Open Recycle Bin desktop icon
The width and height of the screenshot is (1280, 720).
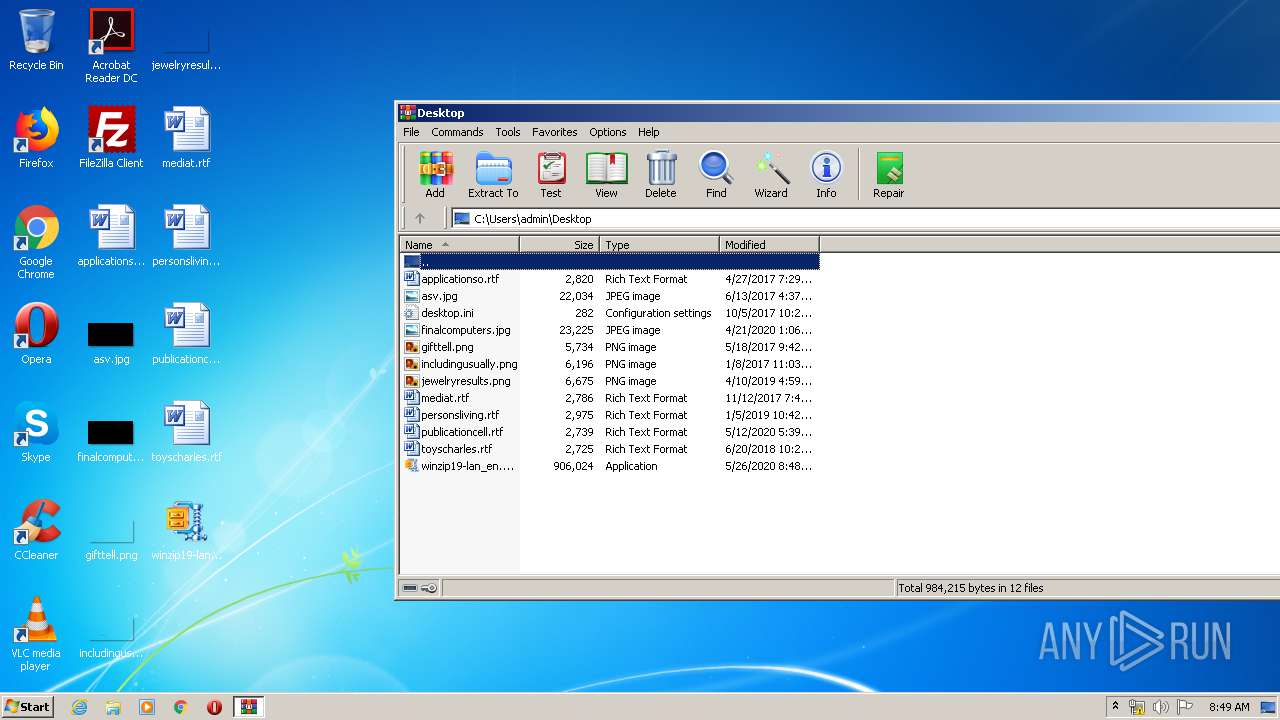pos(36,41)
